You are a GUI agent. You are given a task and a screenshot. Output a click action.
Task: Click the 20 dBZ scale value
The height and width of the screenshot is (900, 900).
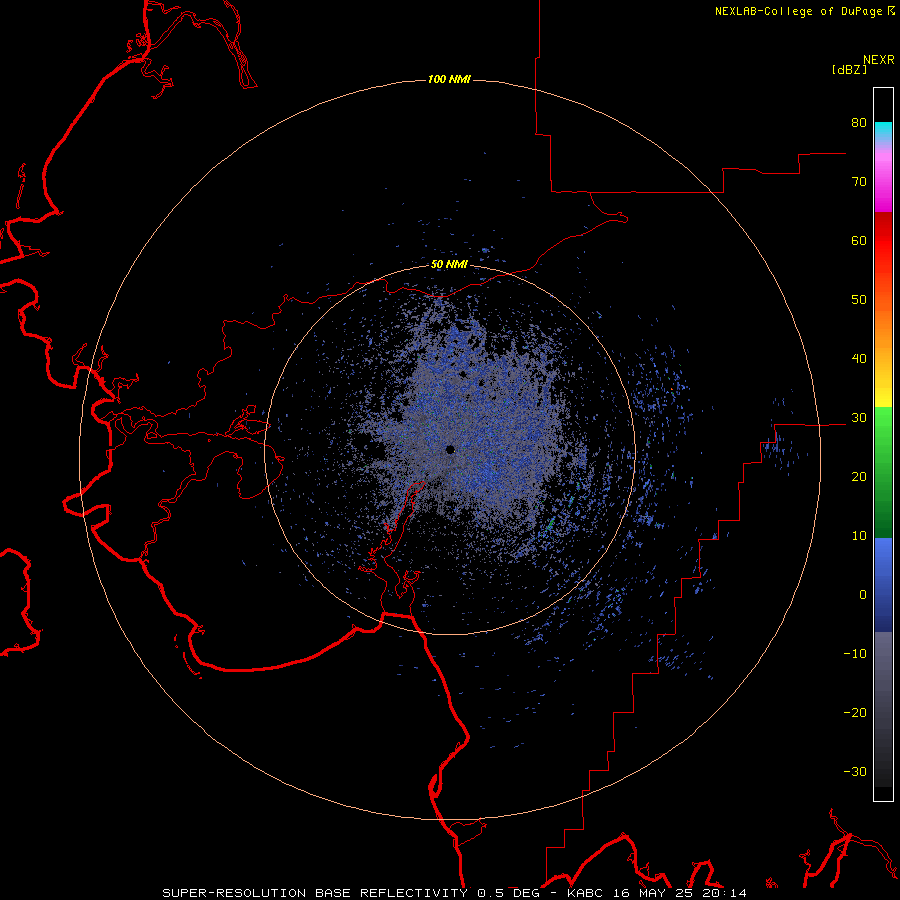point(859,476)
